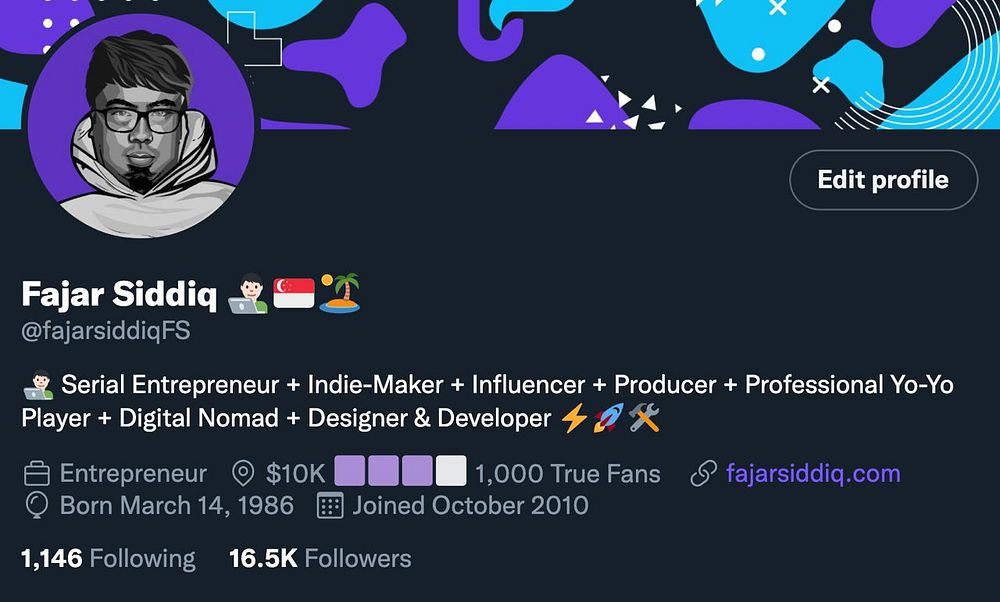This screenshot has width=1000, height=602.
Task: Click the rocket emoji in bio
Action: [607, 418]
